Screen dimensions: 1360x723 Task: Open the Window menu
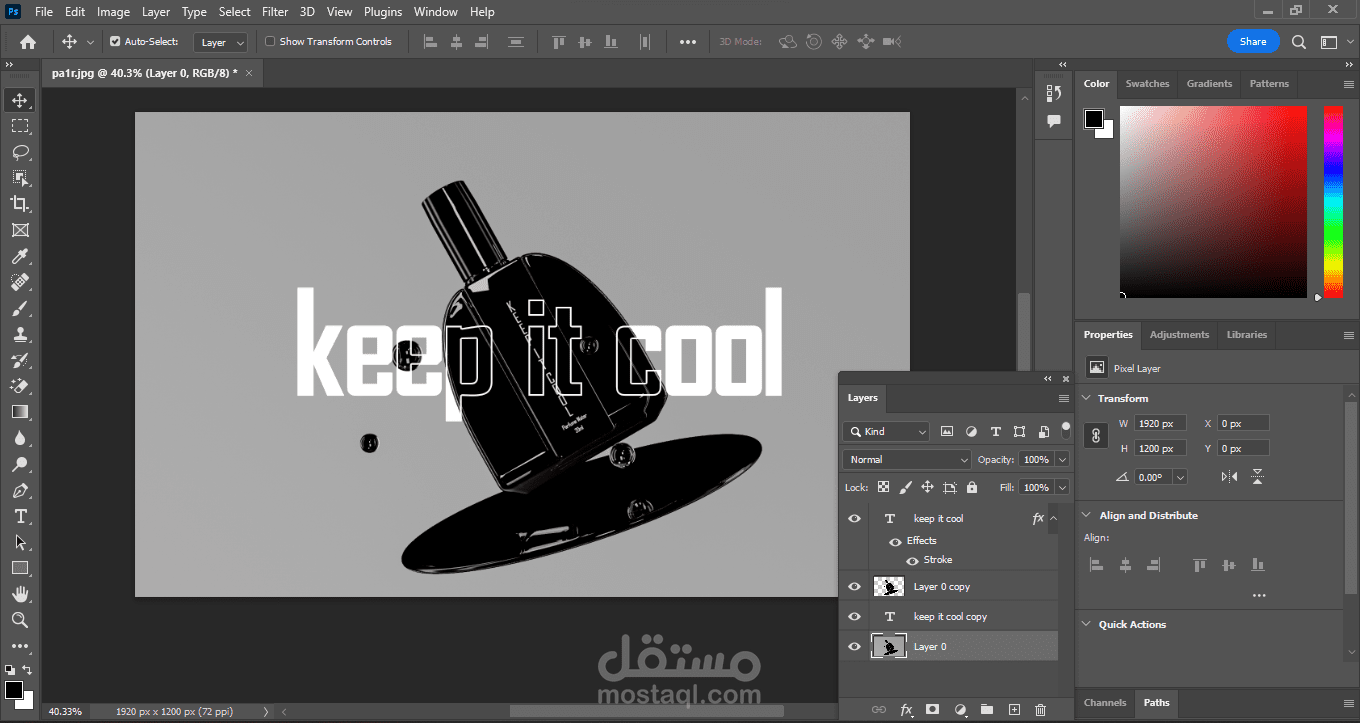[x=436, y=12]
